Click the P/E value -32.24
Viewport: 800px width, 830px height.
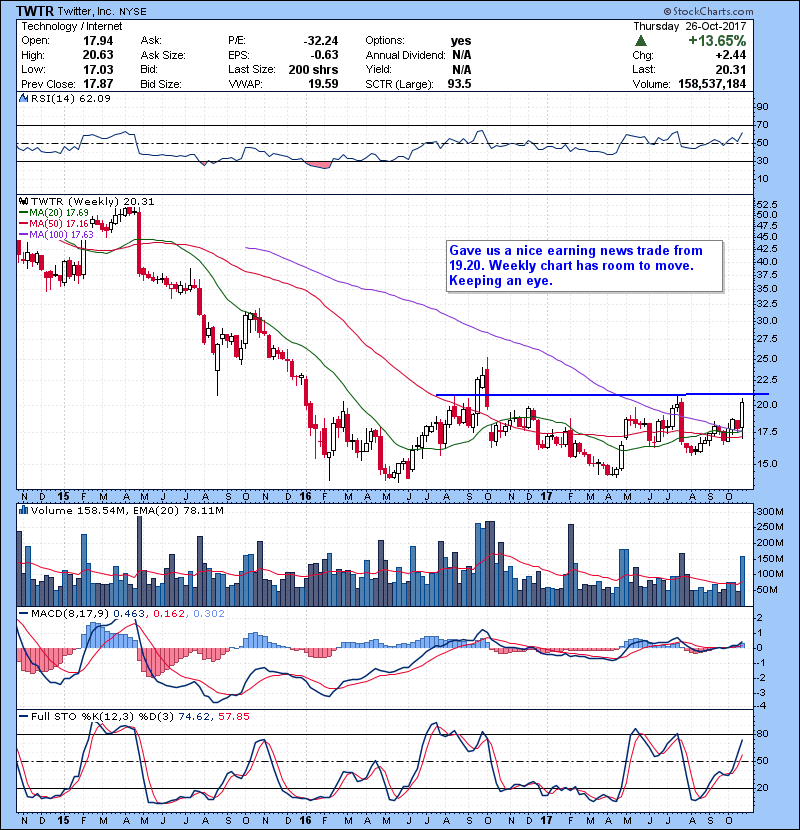(x=321, y=41)
